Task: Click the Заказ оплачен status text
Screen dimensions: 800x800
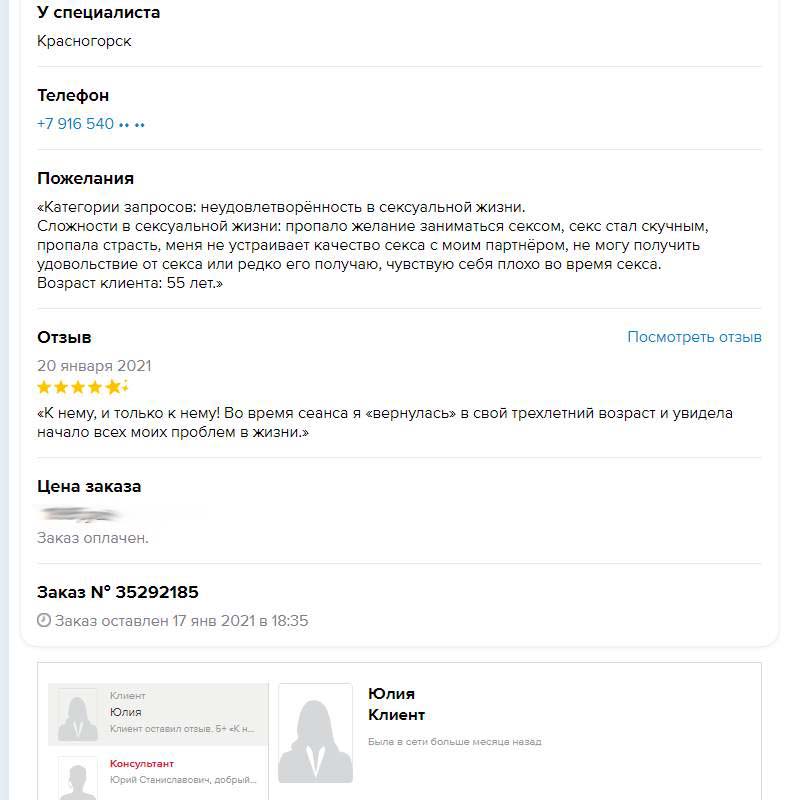Action: click(x=93, y=538)
